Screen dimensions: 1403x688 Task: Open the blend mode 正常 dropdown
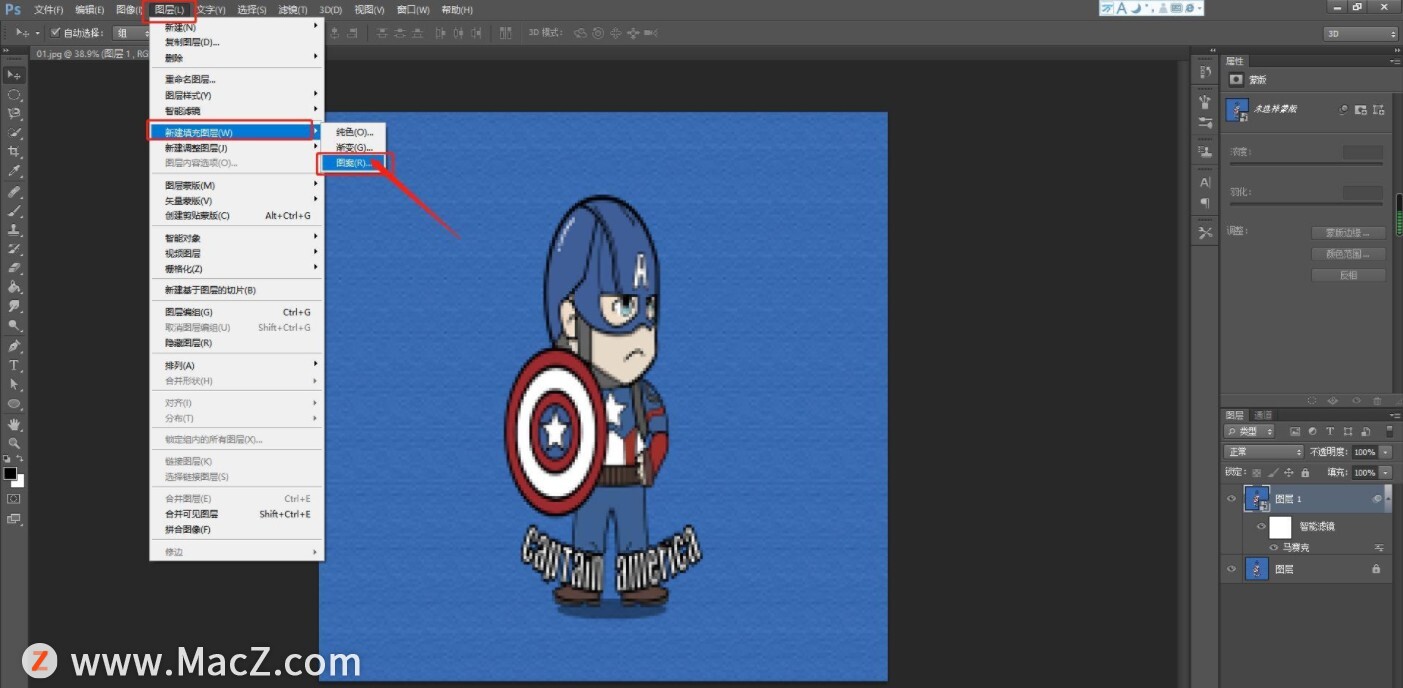click(1265, 452)
